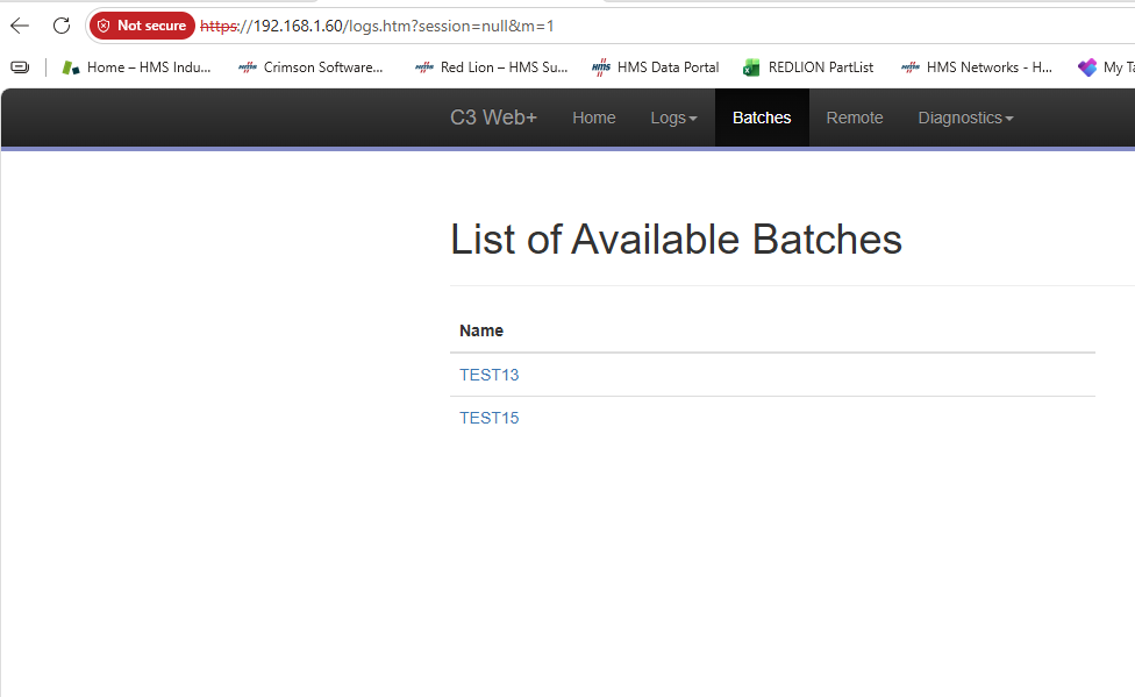Open the HMS Data Portal bookmark
The width and height of the screenshot is (1135, 697).
[656, 67]
